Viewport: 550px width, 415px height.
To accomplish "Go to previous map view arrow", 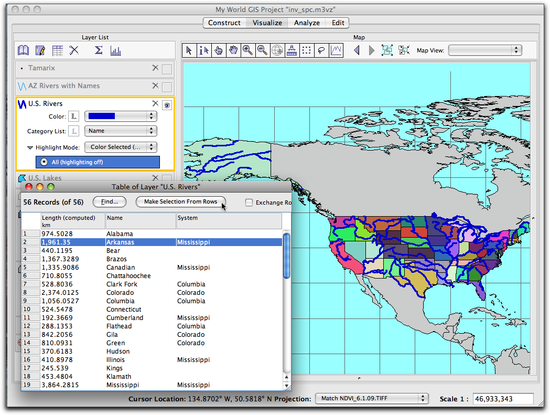I will pyautogui.click(x=357, y=51).
